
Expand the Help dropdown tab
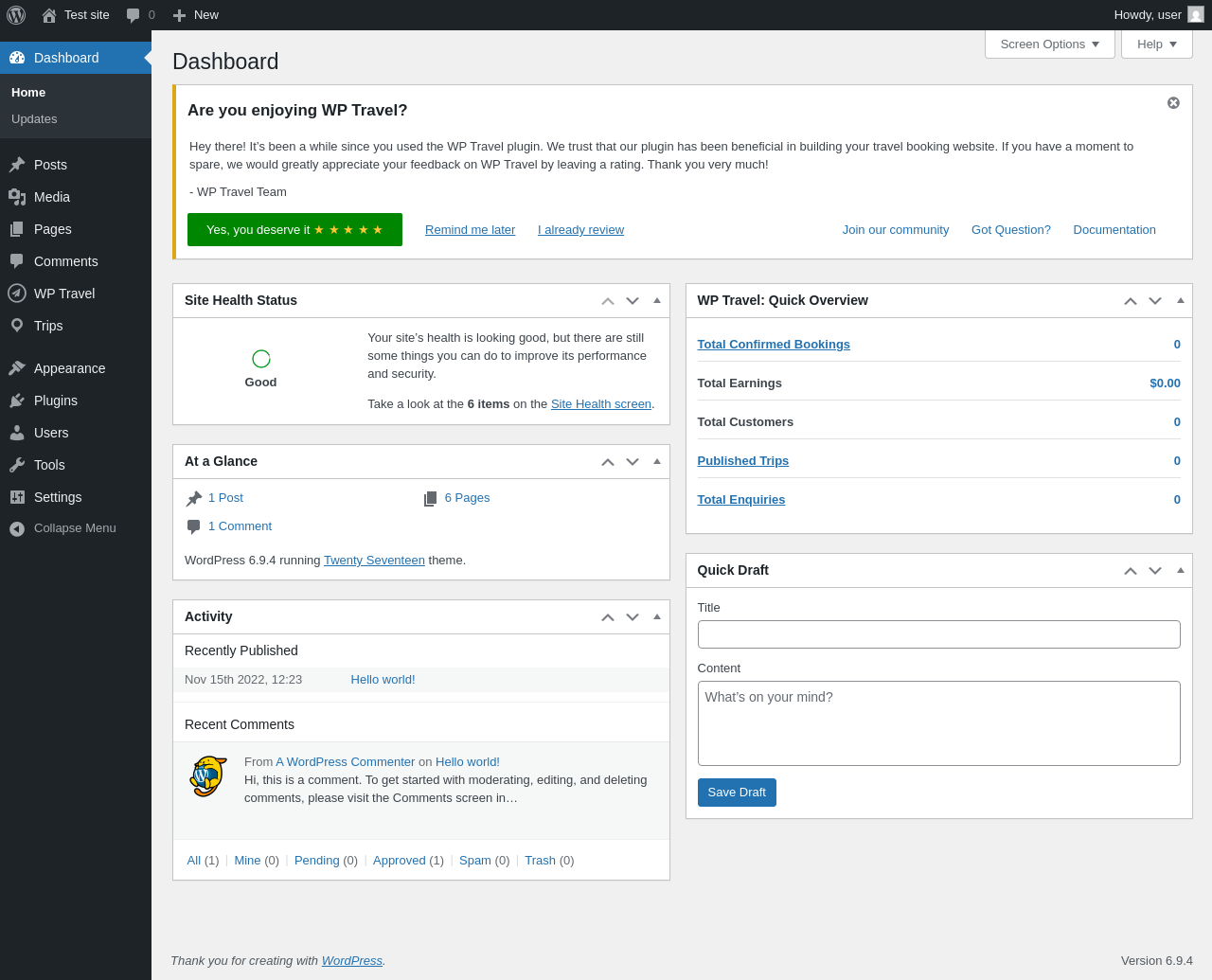pyautogui.click(x=1157, y=45)
